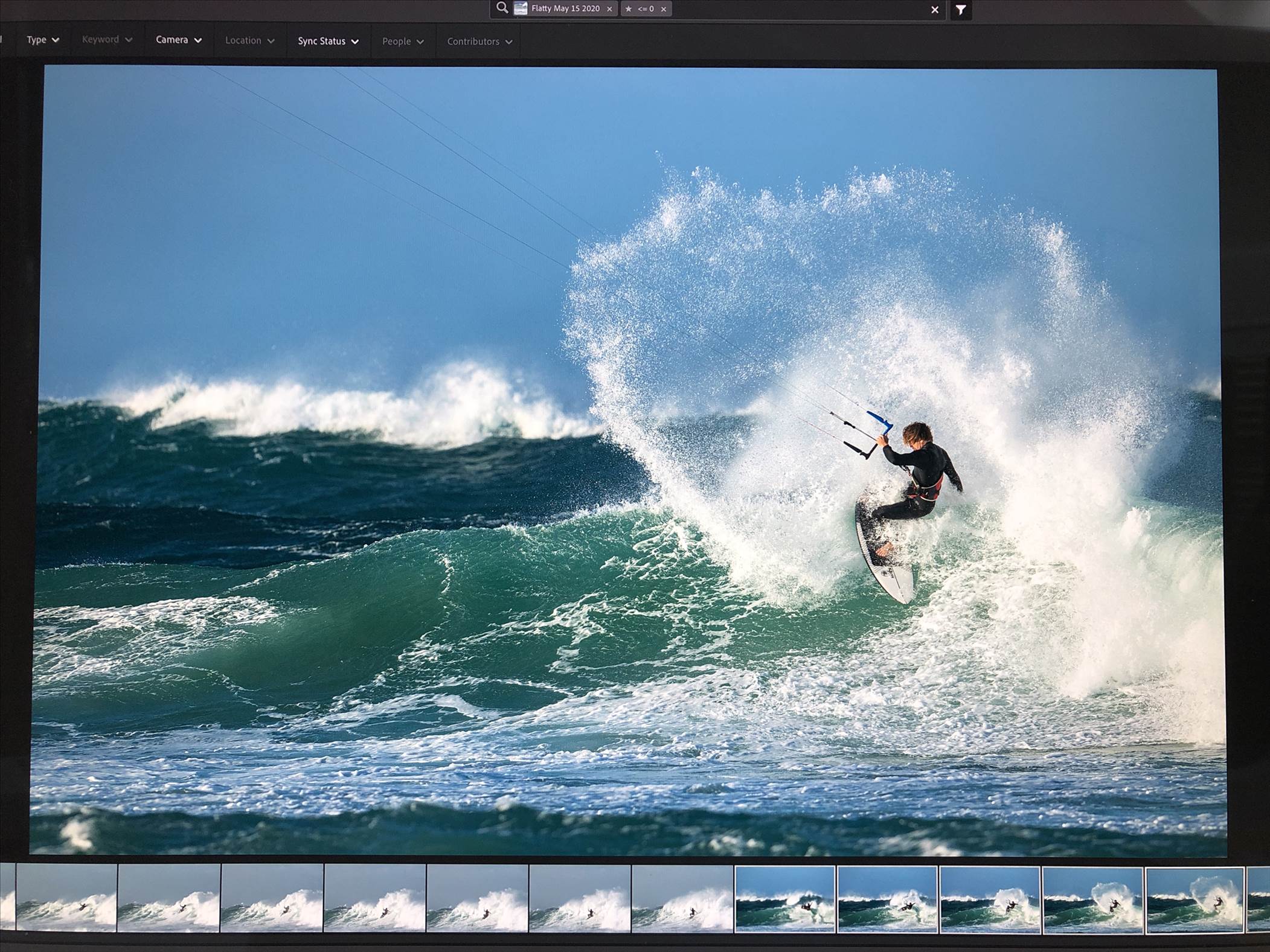Viewport: 1270px width, 952px height.
Task: Click the main kitesurfer photo
Action: 628,459
